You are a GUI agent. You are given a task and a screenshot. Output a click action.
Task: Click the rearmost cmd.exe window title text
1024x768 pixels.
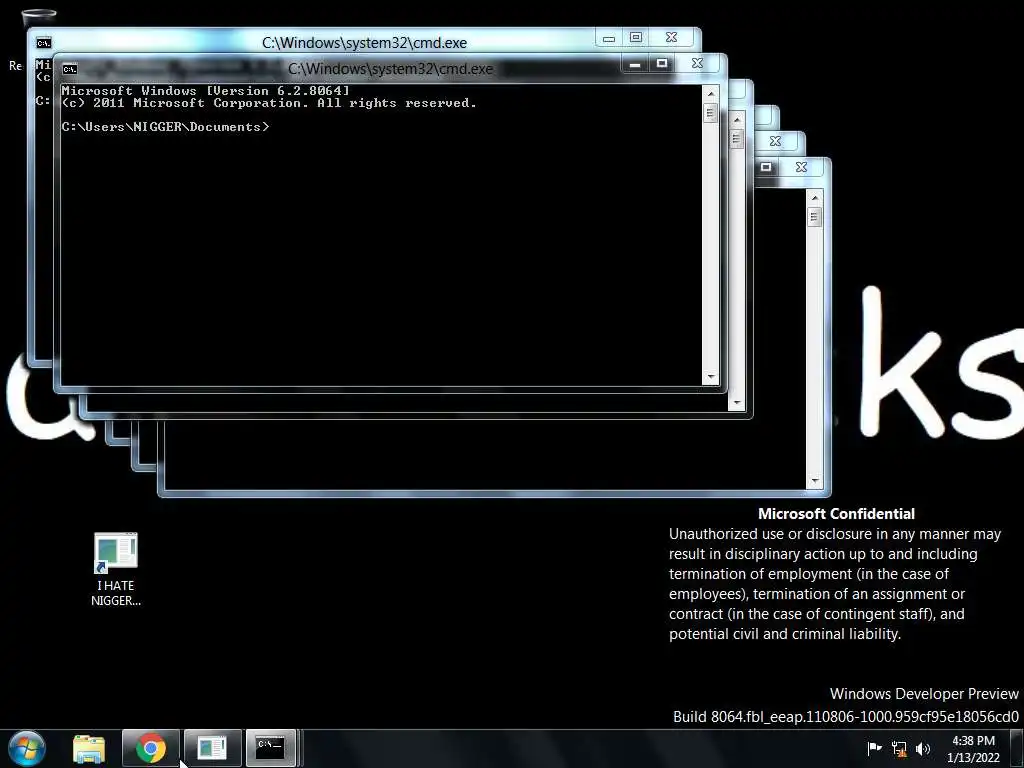click(x=364, y=43)
